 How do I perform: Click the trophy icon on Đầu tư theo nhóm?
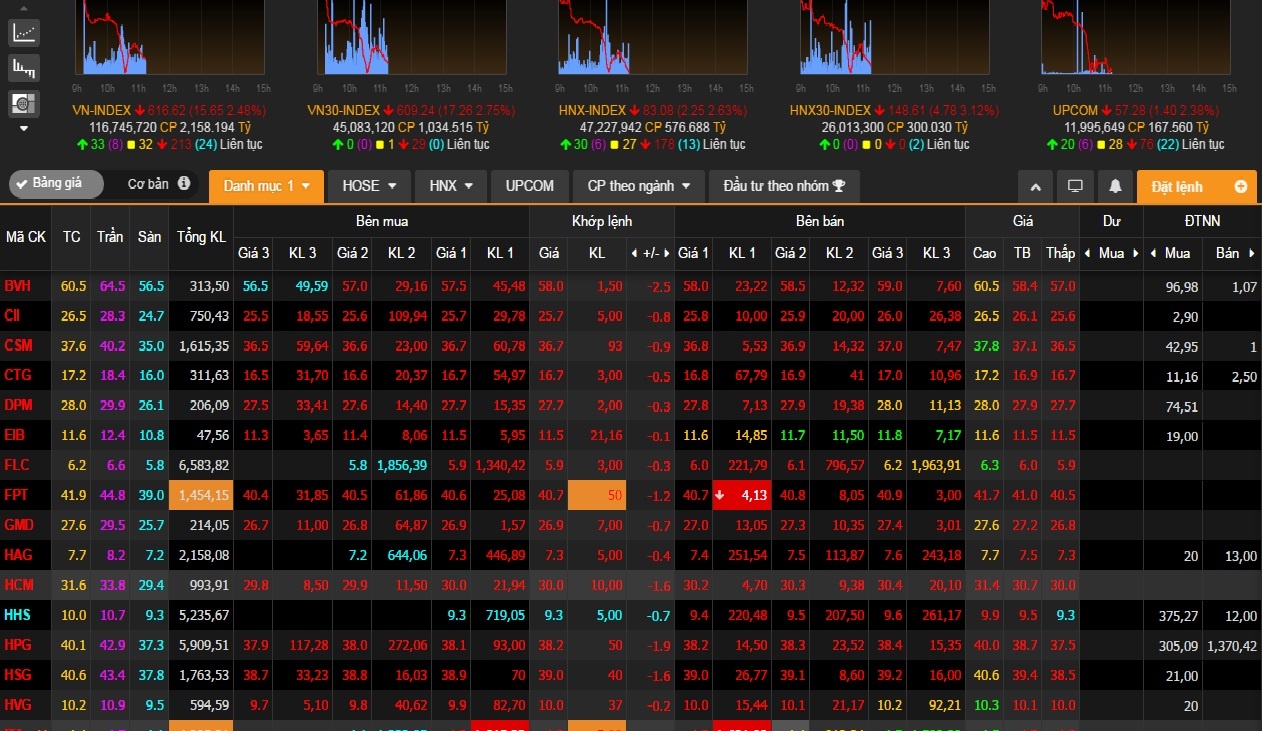(839, 186)
